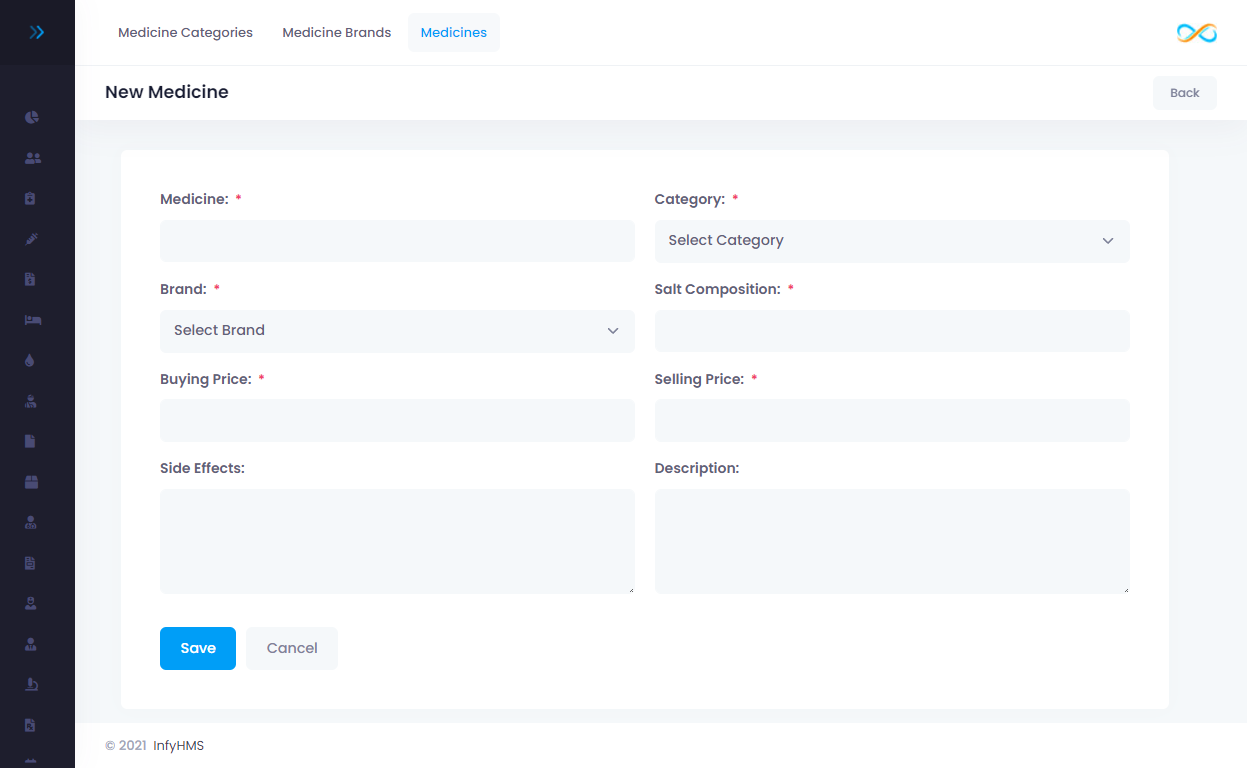Image resolution: width=1247 pixels, height=768 pixels.
Task: Expand the Select Brand dropdown
Action: click(397, 331)
